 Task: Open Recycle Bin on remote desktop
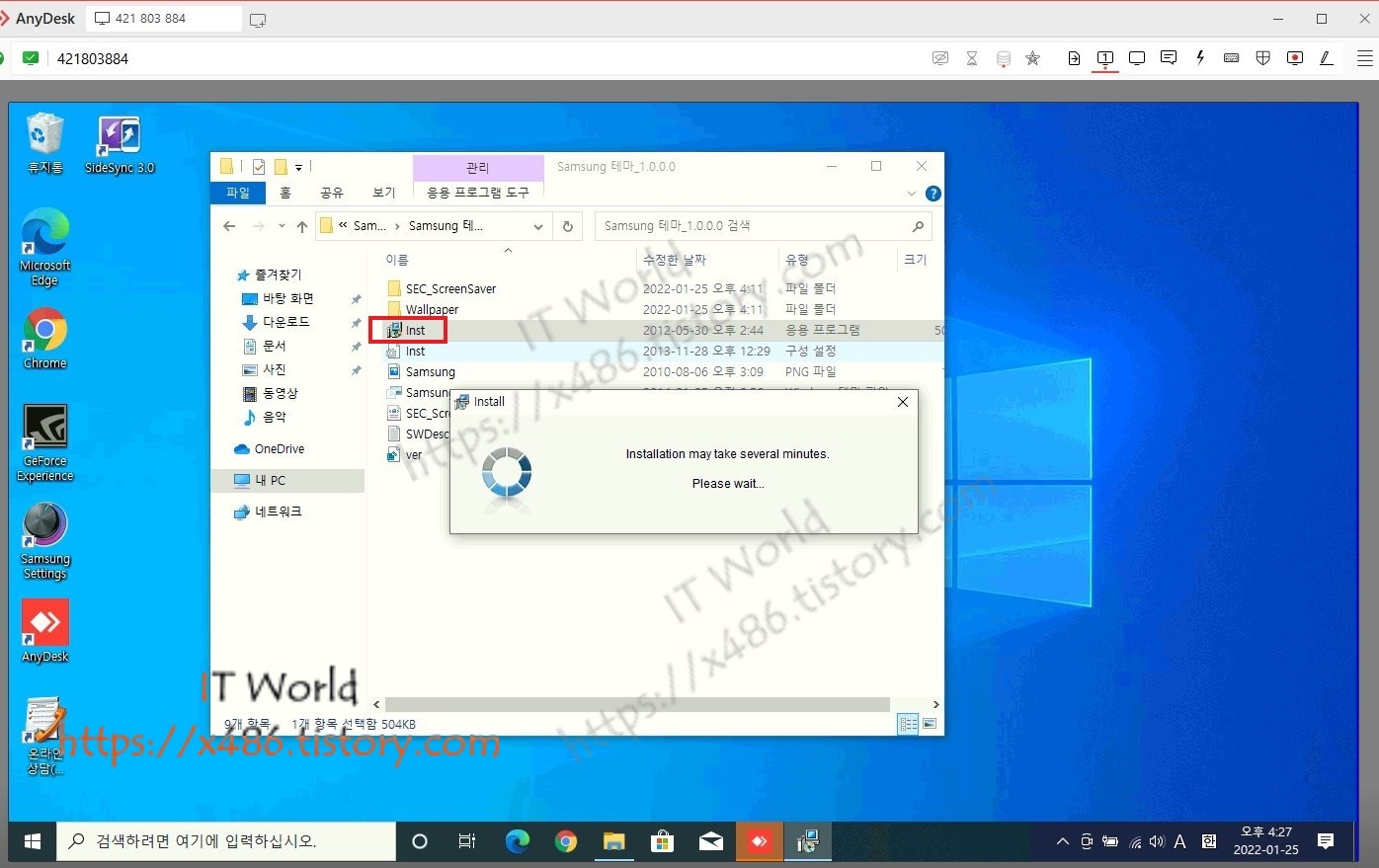(44, 144)
